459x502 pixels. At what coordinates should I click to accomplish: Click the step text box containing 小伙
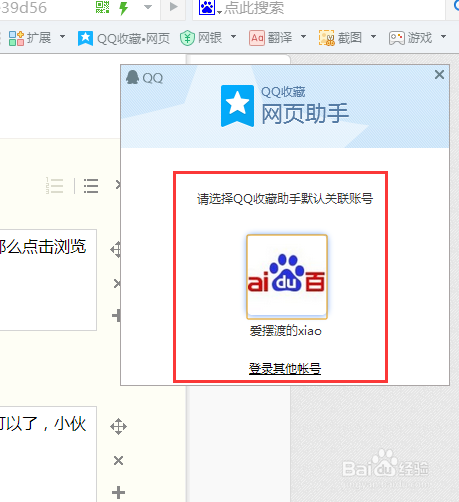coord(48,454)
